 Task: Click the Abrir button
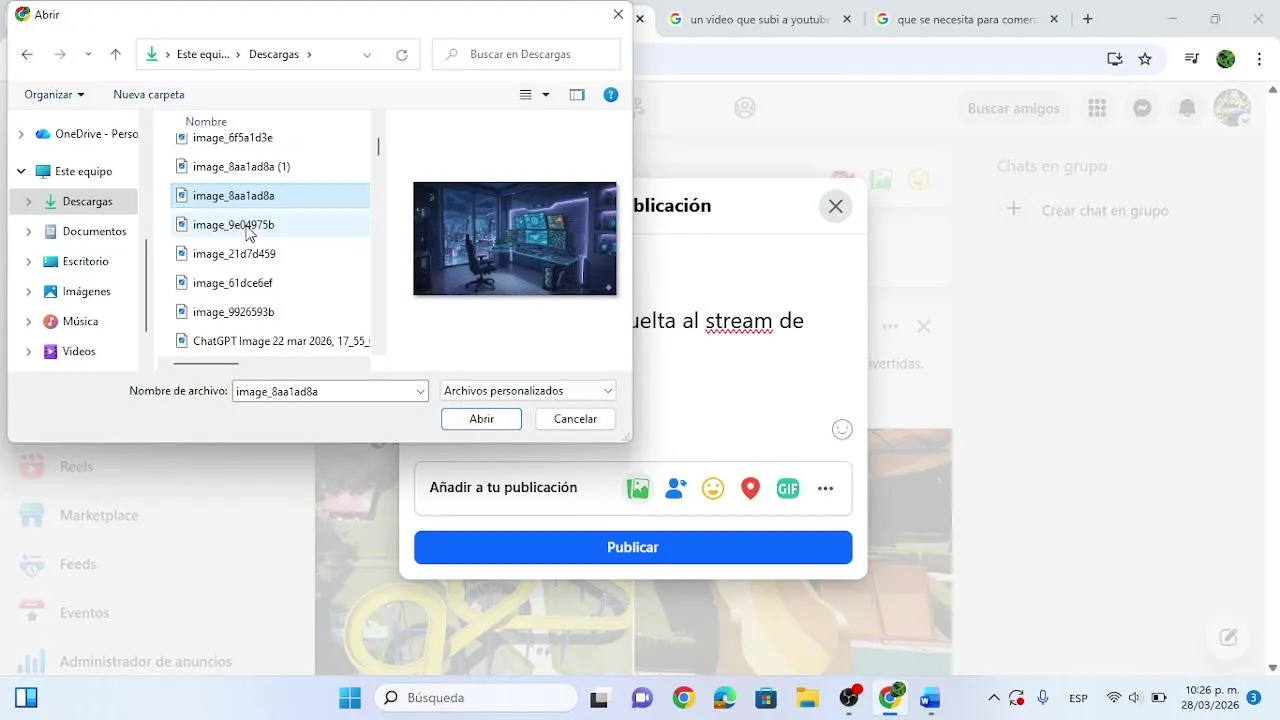(481, 419)
